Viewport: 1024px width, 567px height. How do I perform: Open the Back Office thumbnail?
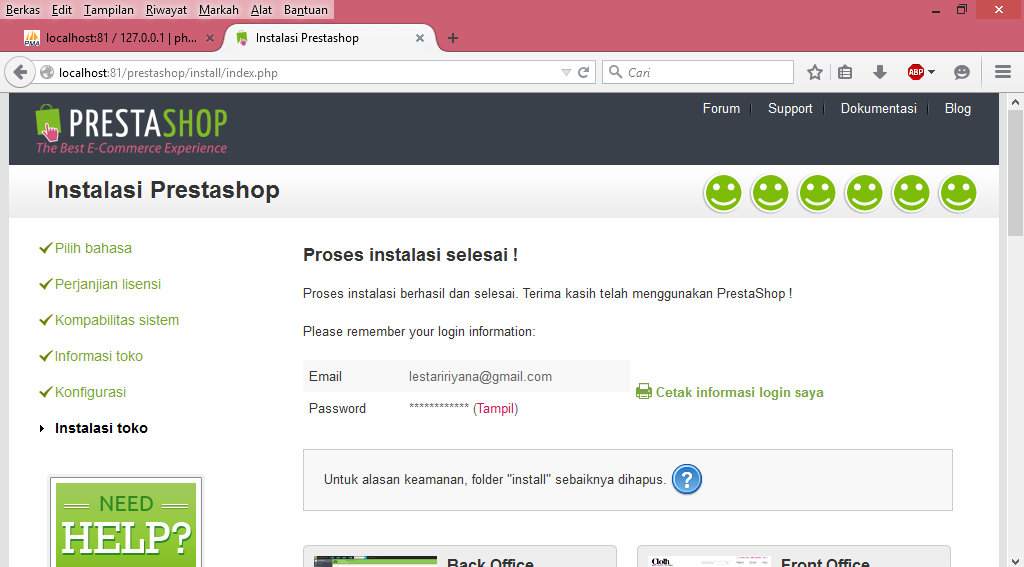click(375, 562)
